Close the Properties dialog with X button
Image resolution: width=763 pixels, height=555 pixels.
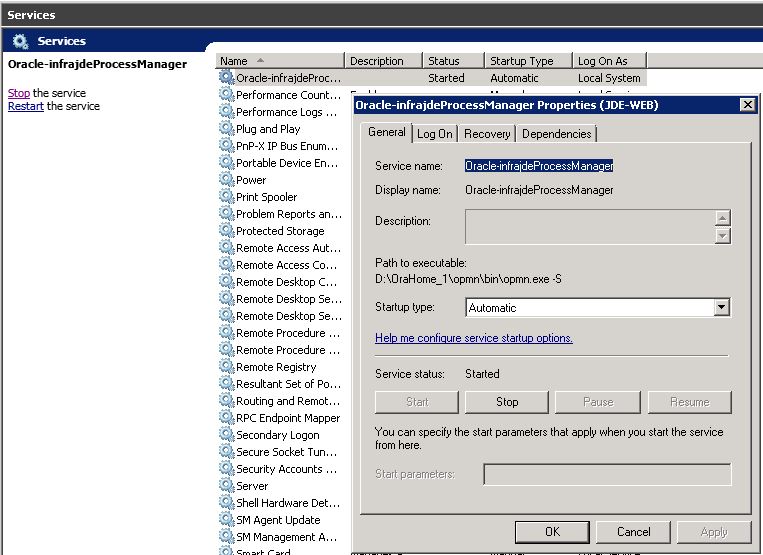[x=747, y=105]
